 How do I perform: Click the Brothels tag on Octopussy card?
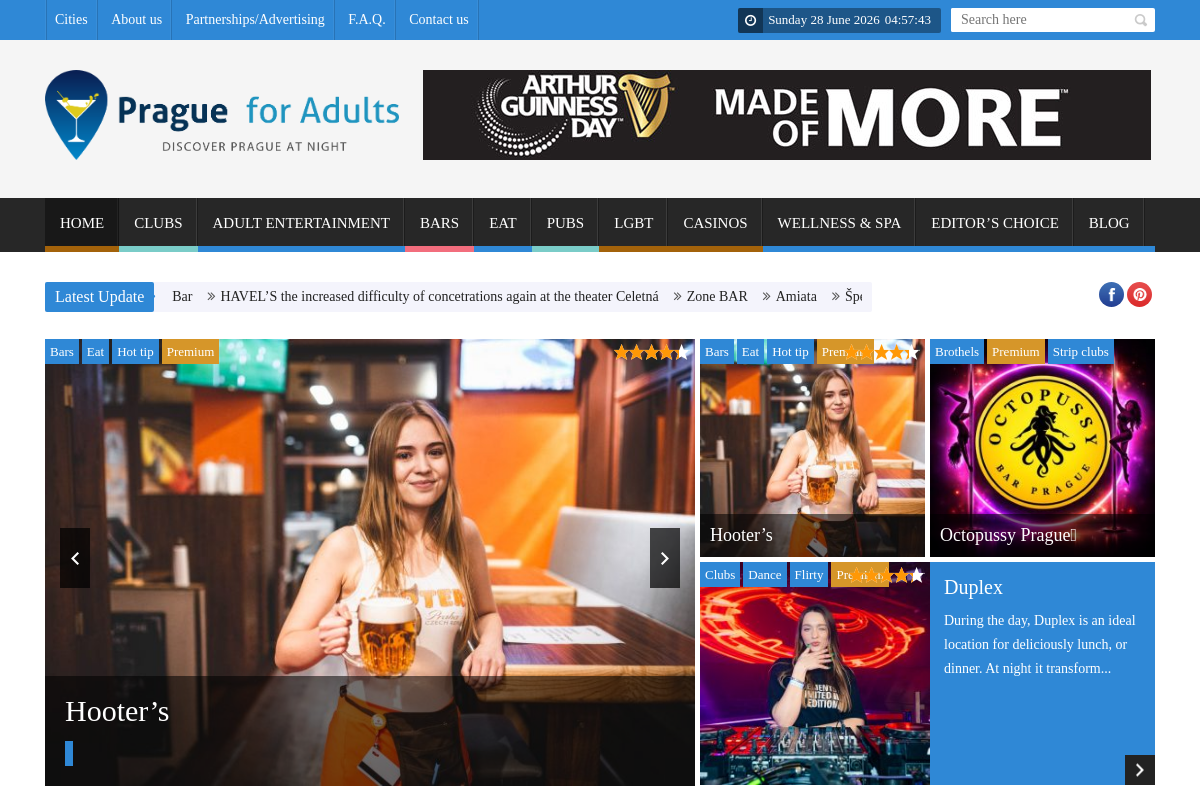tap(957, 352)
